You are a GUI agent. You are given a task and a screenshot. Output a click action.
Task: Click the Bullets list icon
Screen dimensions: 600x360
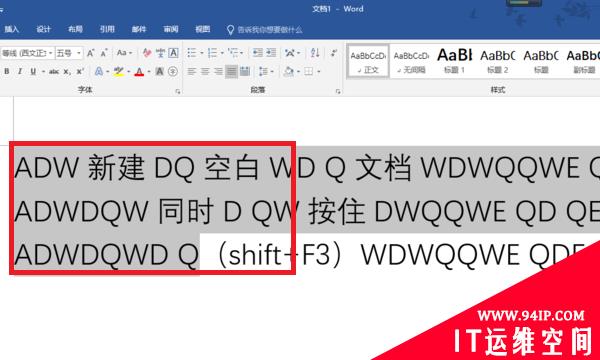pyautogui.click(x=192, y=53)
